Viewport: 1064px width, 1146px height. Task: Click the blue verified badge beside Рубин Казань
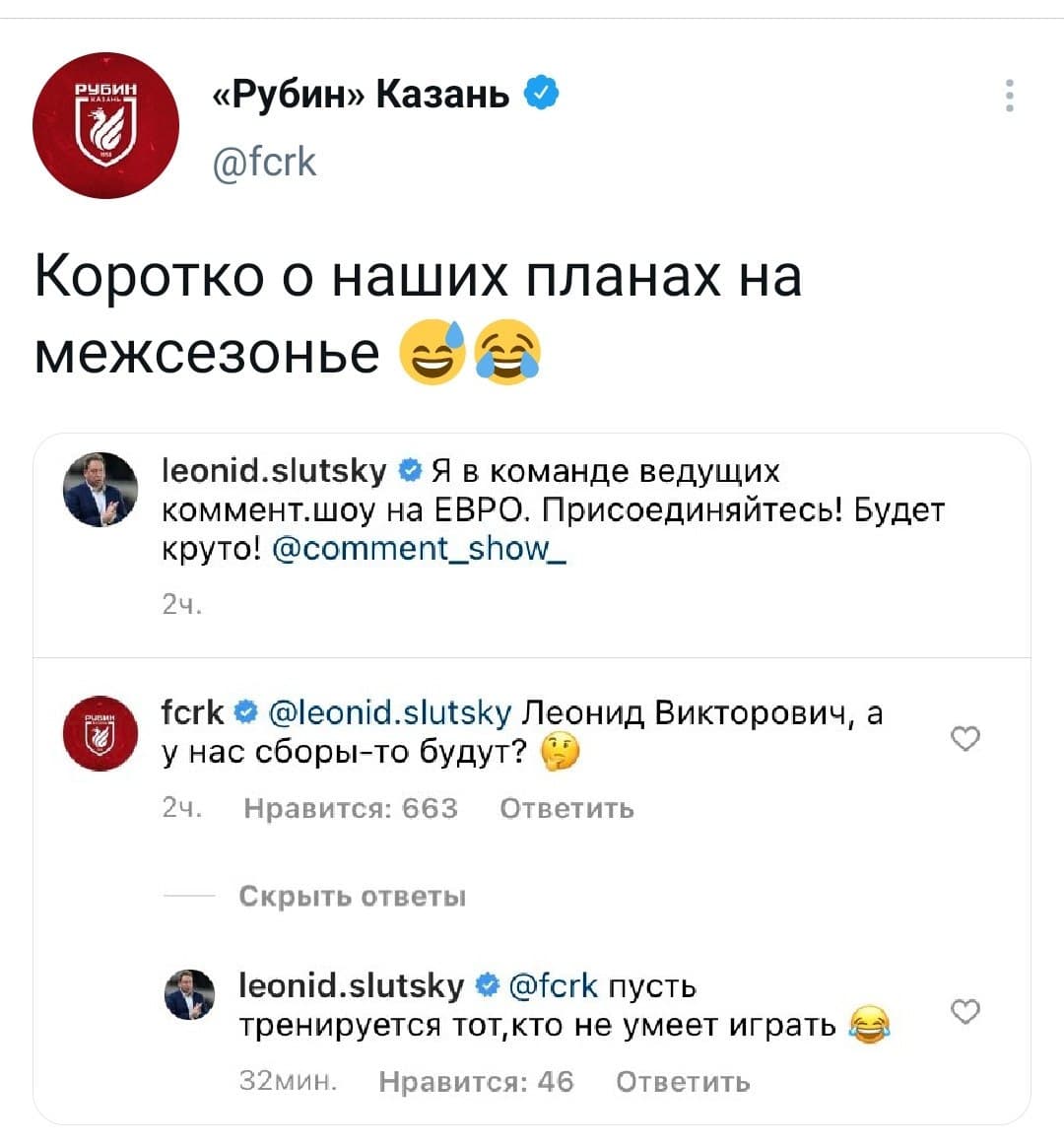pyautogui.click(x=543, y=95)
